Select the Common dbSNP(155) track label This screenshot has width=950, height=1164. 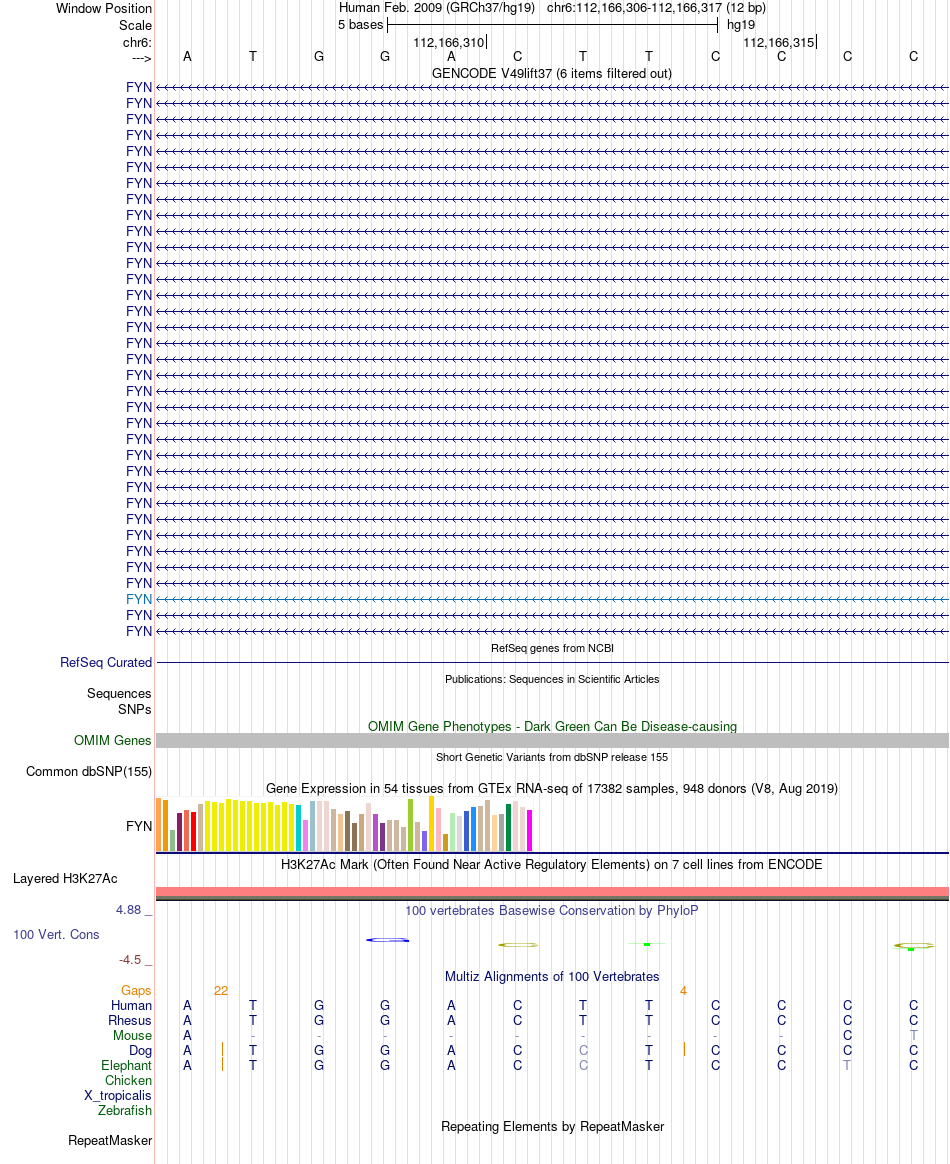(x=89, y=771)
